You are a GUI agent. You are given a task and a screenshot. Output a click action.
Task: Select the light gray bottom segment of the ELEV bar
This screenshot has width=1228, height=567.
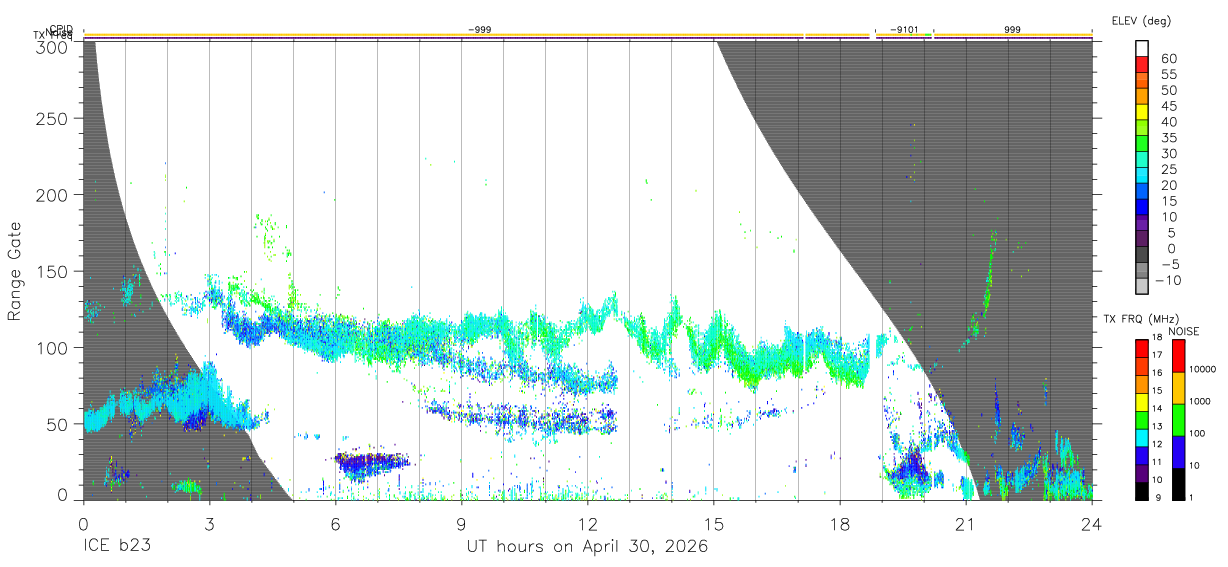pyautogui.click(x=1143, y=286)
